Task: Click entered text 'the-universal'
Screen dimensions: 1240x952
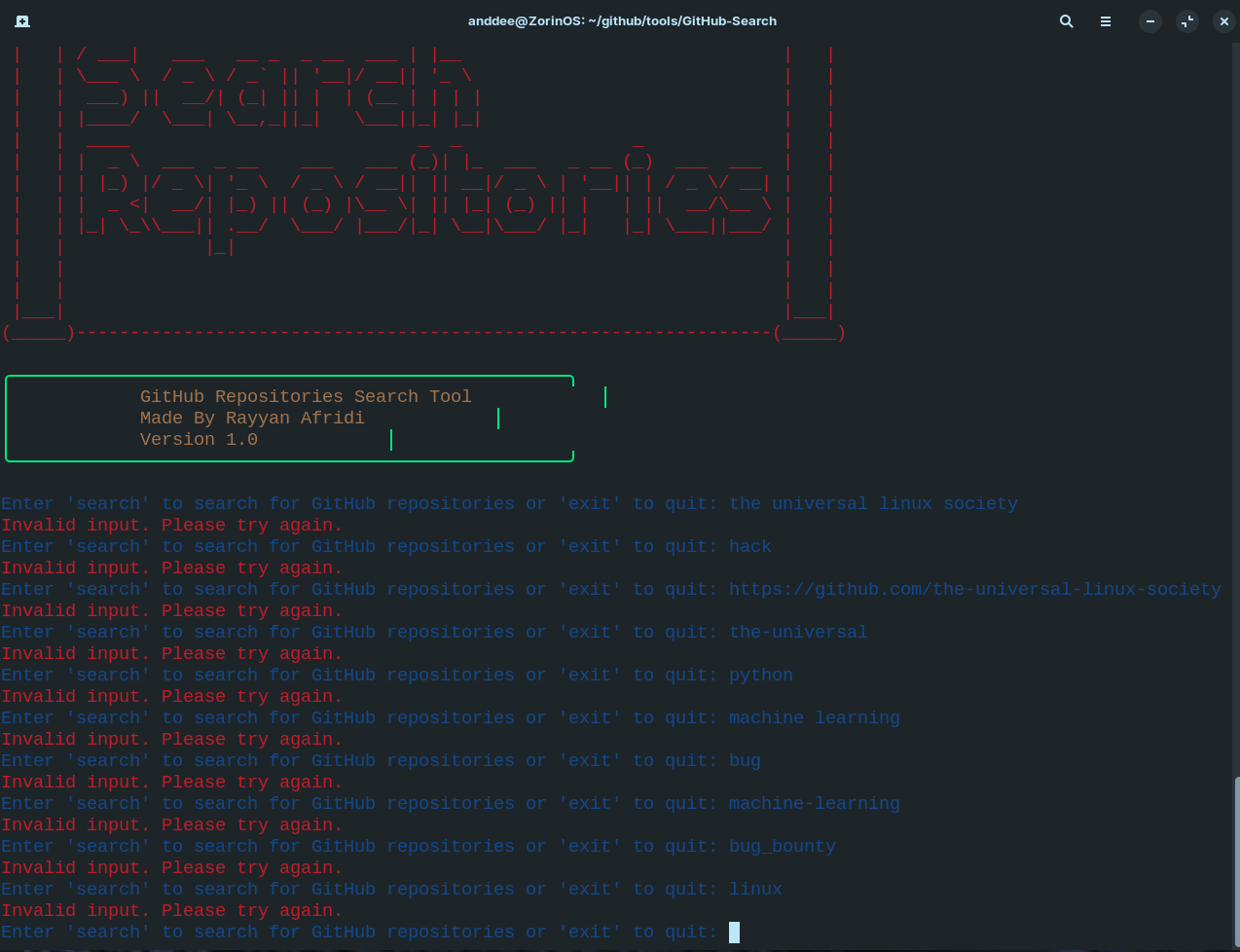Action: (x=798, y=632)
